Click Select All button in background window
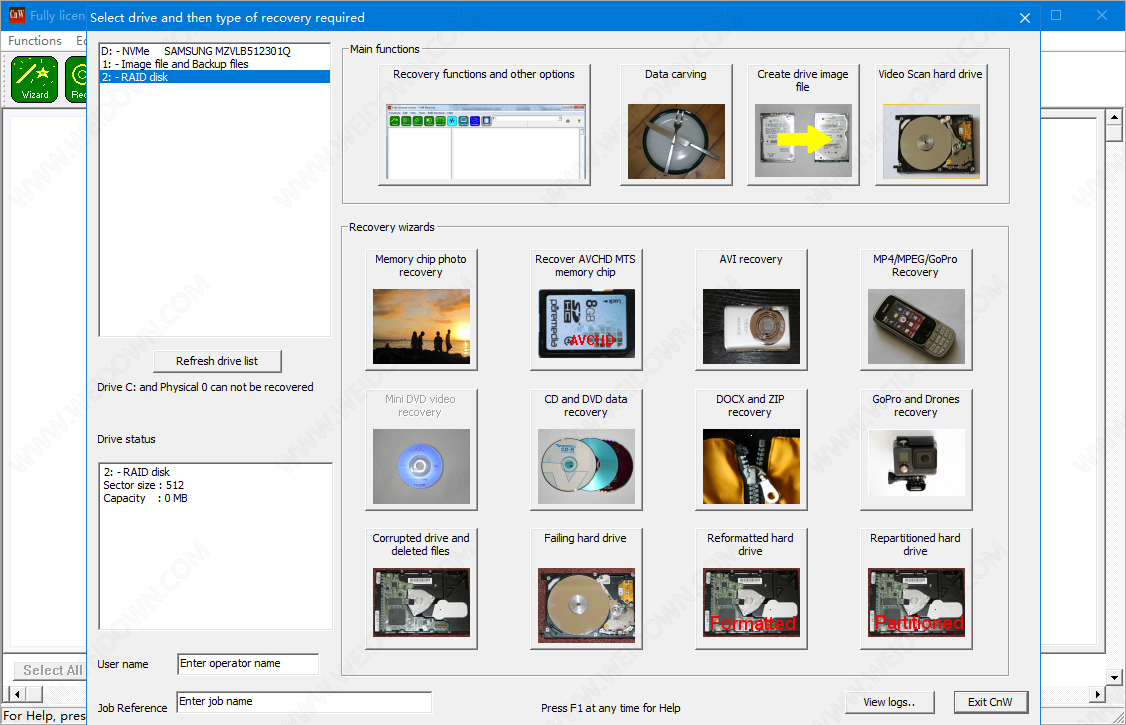 [50, 670]
